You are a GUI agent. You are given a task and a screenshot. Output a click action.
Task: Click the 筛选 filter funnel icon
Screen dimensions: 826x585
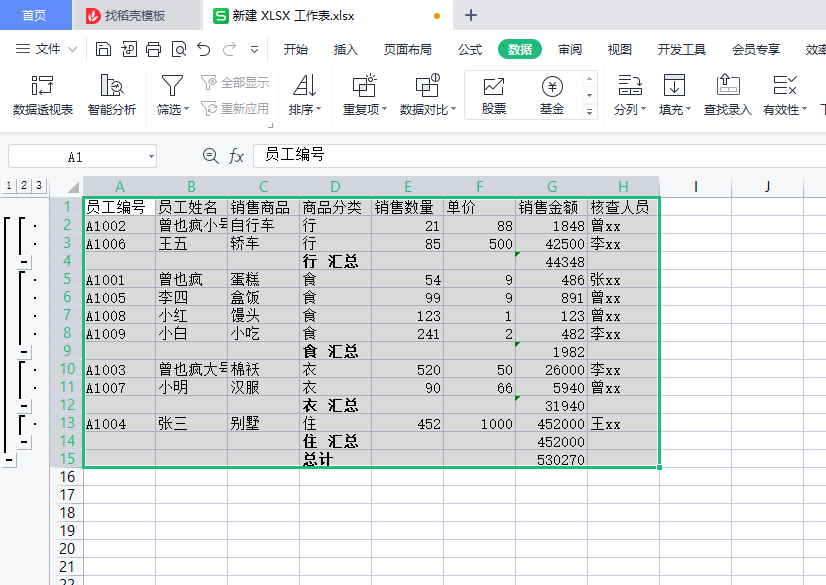[172, 85]
